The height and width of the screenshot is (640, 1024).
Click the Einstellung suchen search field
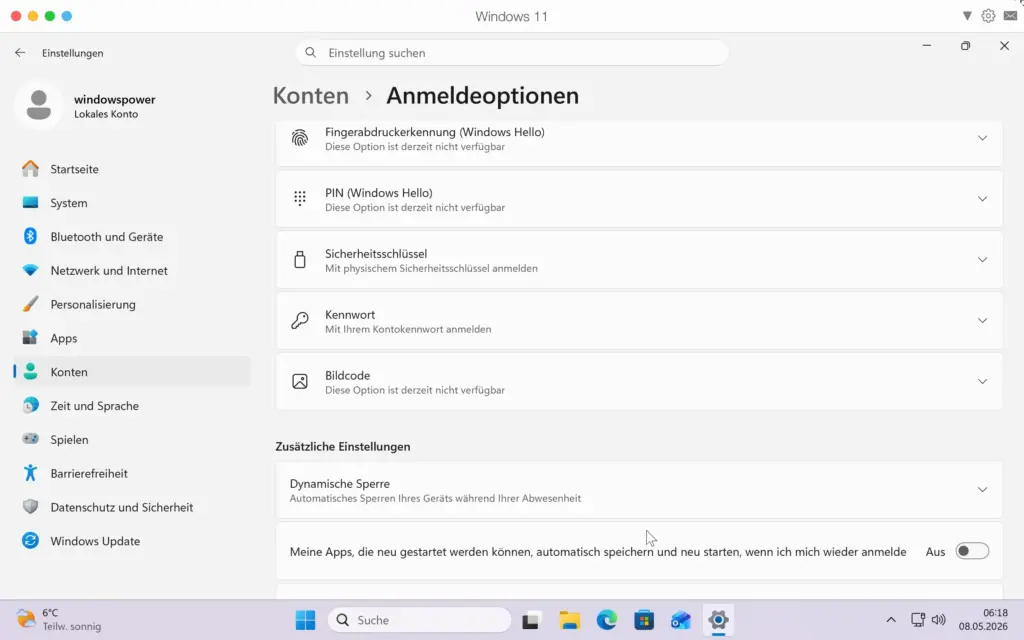512,53
